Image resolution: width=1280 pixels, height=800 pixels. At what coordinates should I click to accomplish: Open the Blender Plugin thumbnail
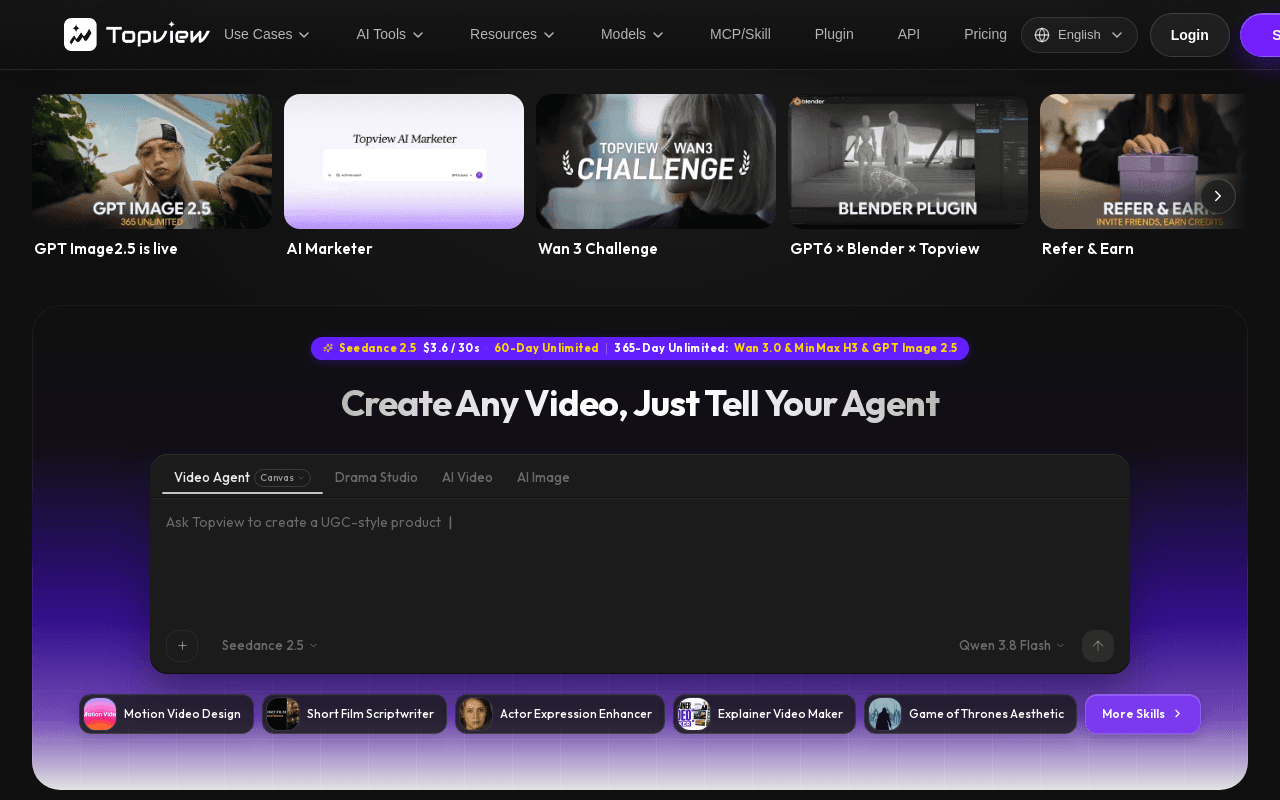[908, 161]
